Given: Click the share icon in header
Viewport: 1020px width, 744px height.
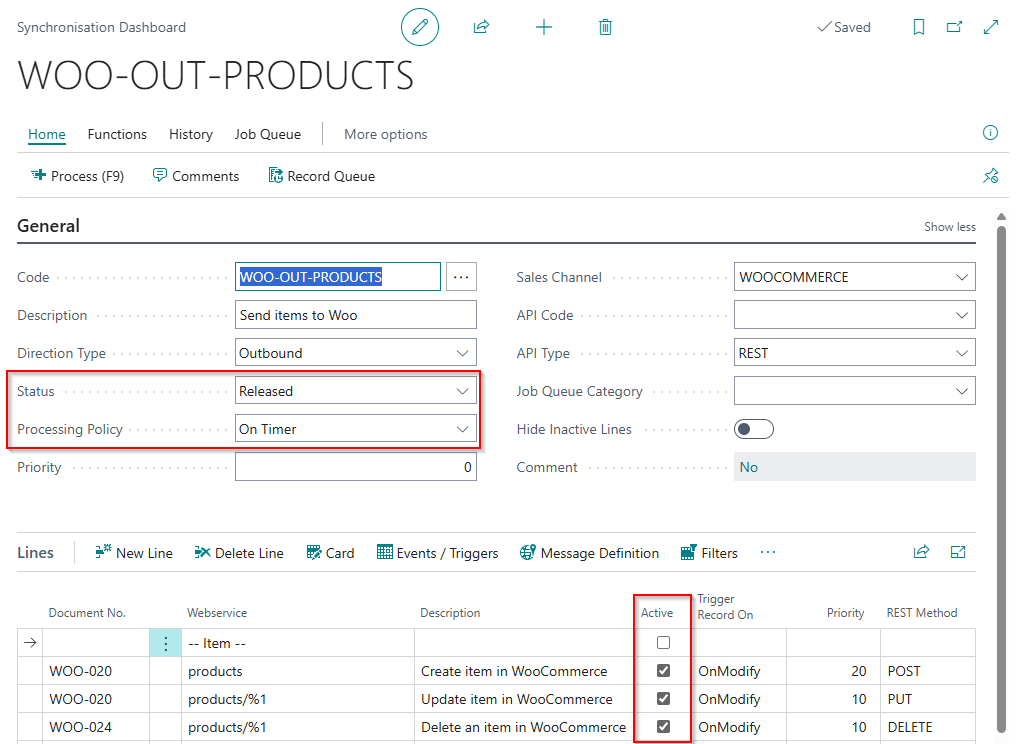Looking at the screenshot, I should pyautogui.click(x=481, y=27).
